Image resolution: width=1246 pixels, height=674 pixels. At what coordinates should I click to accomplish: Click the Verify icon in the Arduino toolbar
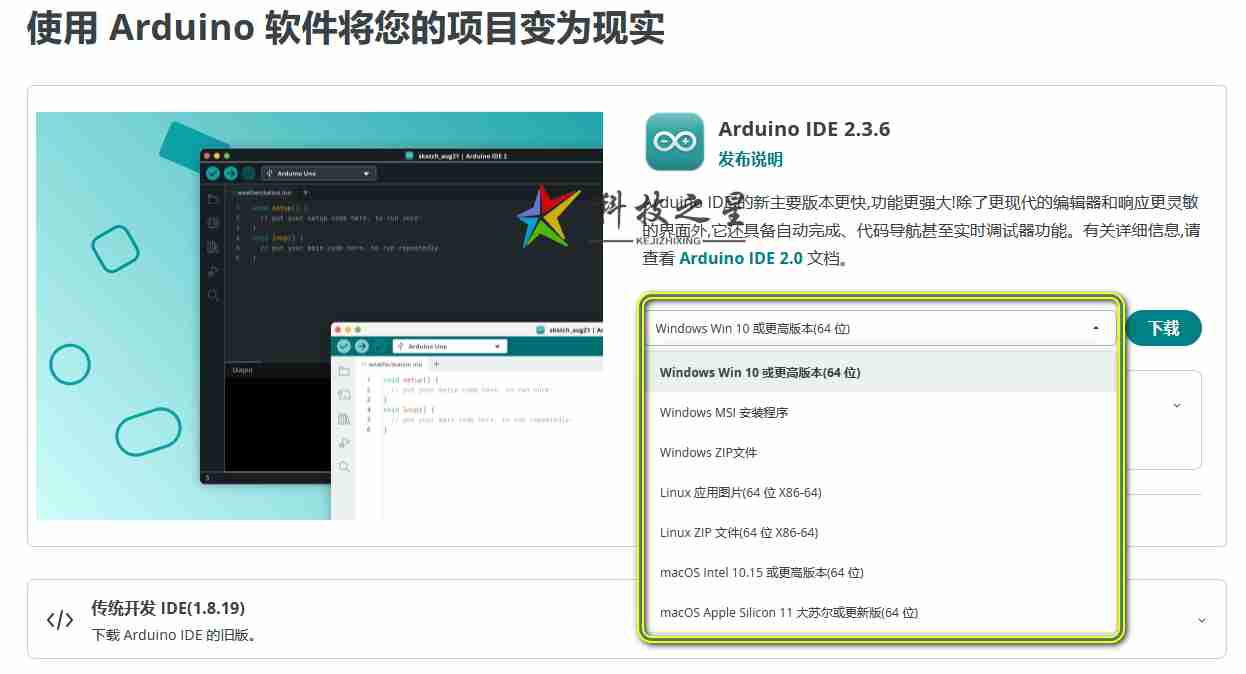[212, 173]
